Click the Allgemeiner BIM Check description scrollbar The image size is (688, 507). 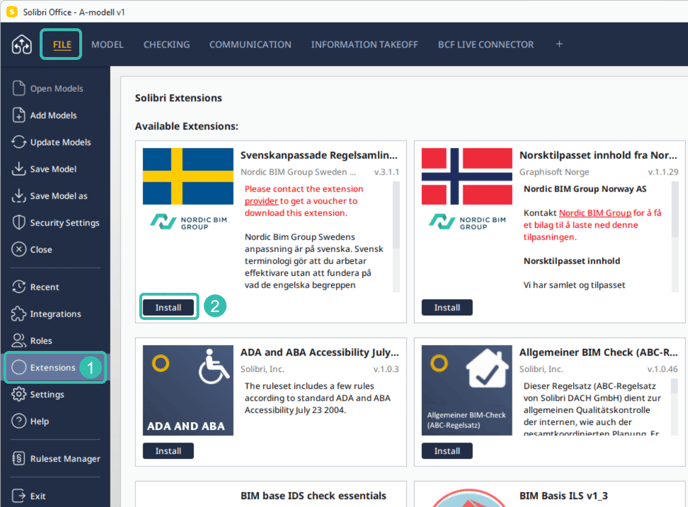pos(675,386)
